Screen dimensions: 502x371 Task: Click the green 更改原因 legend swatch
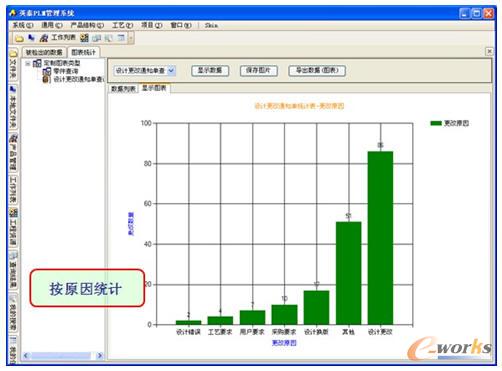(x=436, y=123)
